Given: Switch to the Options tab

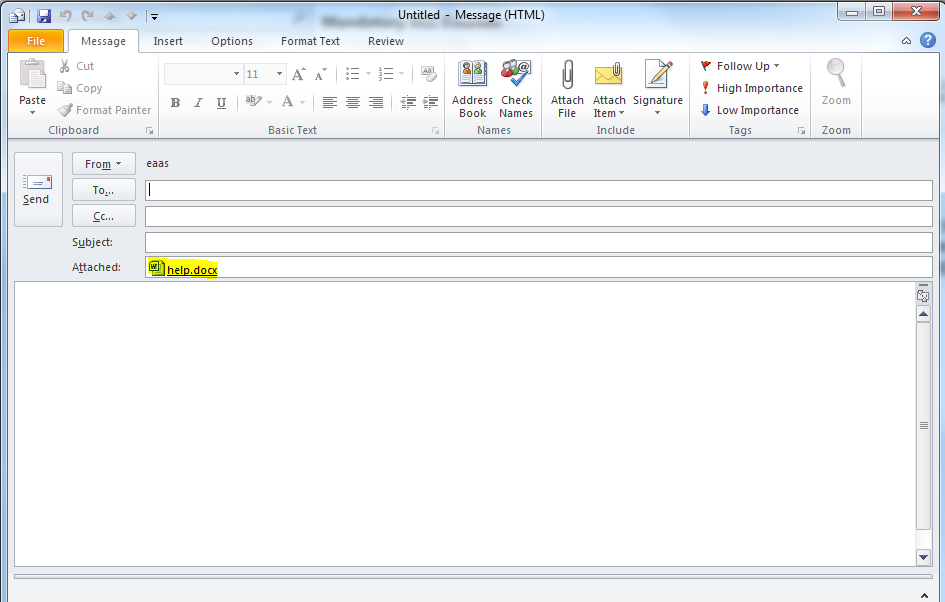Looking at the screenshot, I should point(232,41).
